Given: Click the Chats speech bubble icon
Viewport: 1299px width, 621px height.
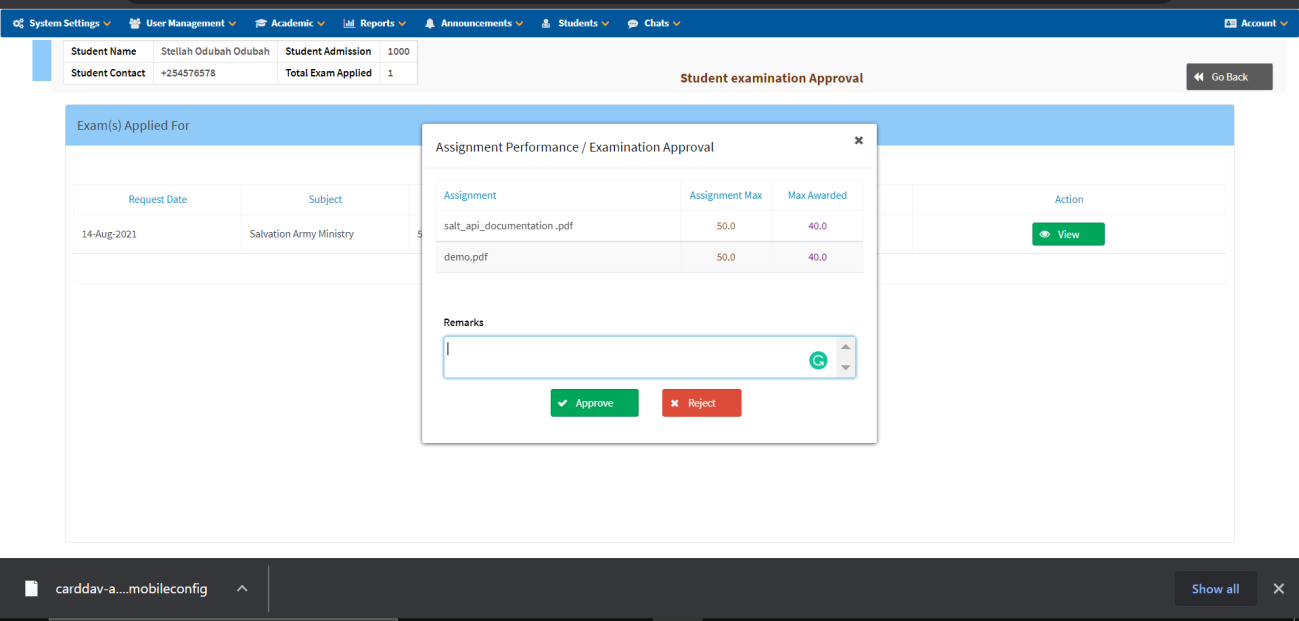Looking at the screenshot, I should coord(633,23).
